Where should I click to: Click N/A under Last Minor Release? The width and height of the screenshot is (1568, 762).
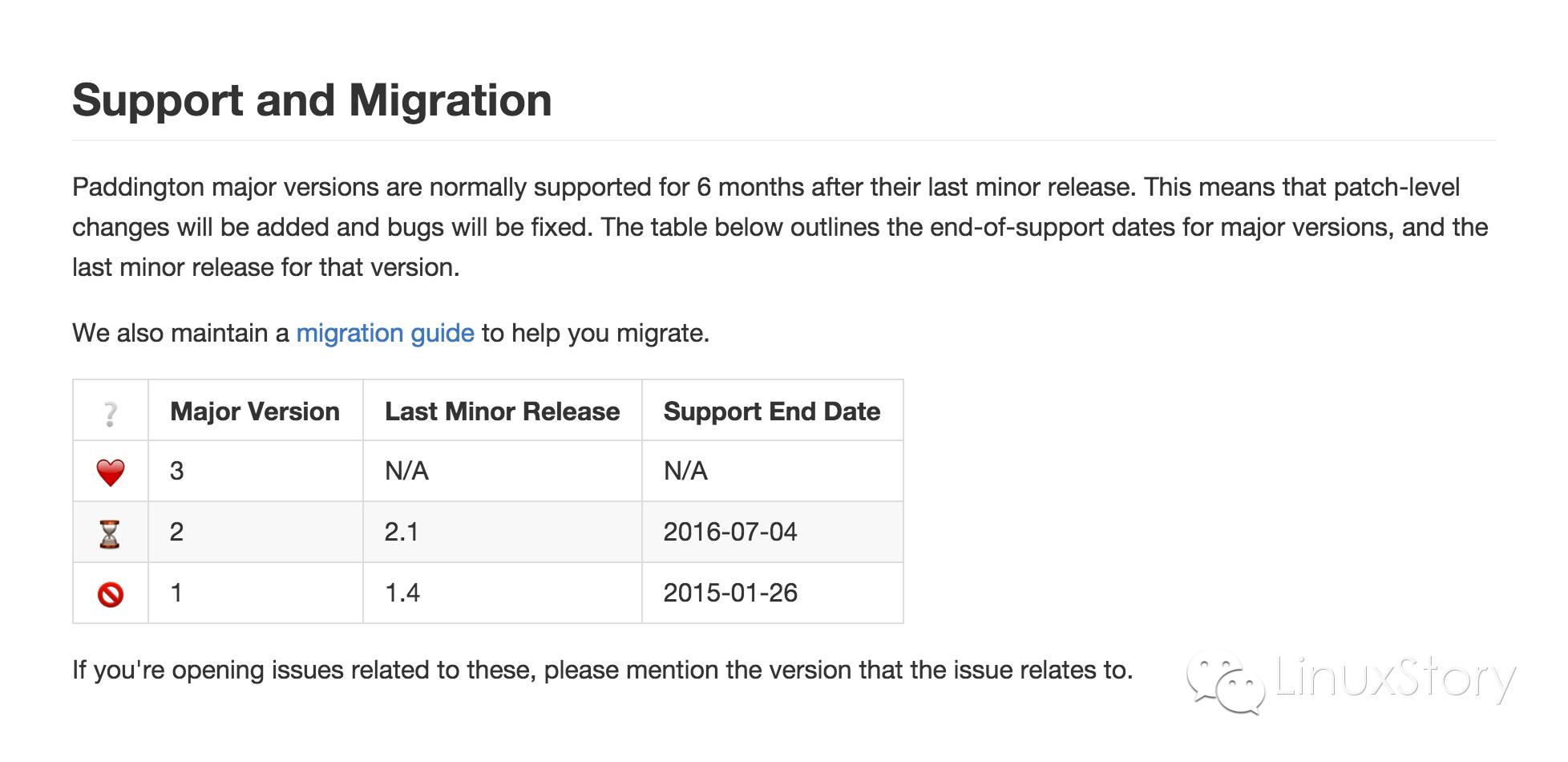[406, 471]
